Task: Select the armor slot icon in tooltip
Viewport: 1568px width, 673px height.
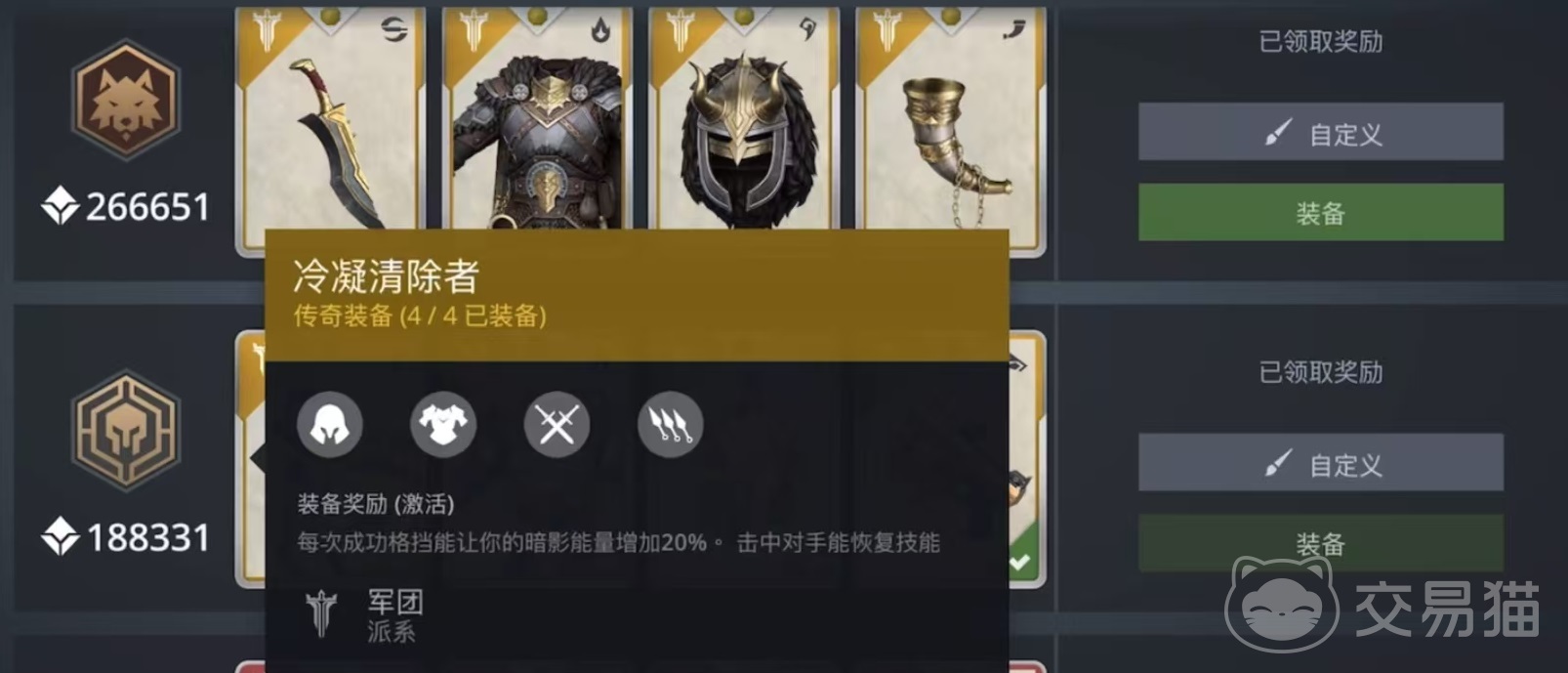Action: [443, 425]
